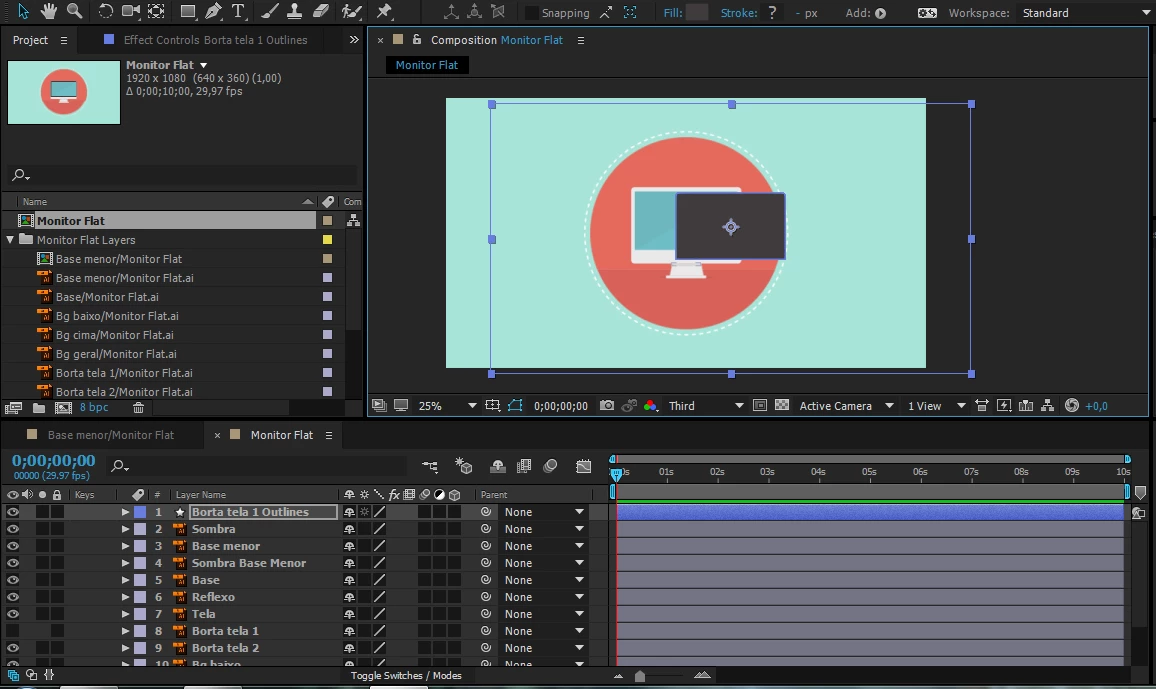Viewport: 1156px width, 689px height.
Task: Choose the Horizontal Type tool
Action: [238, 12]
